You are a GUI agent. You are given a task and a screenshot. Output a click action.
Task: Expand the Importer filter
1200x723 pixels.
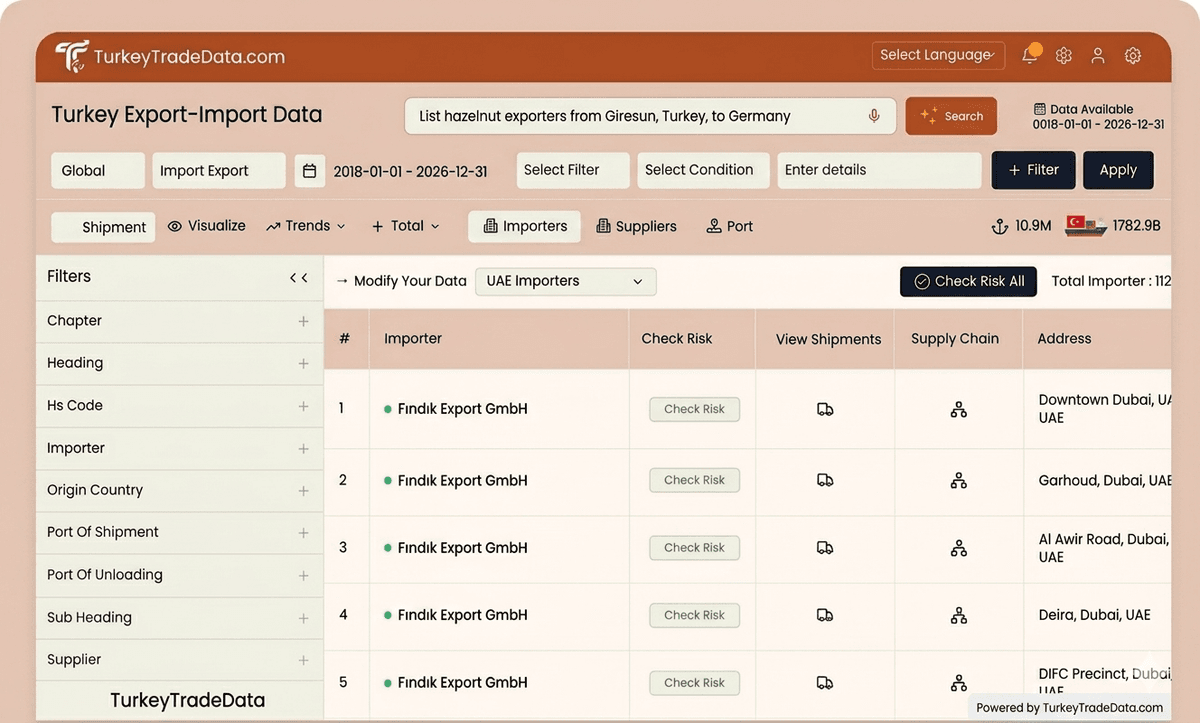tap(303, 449)
